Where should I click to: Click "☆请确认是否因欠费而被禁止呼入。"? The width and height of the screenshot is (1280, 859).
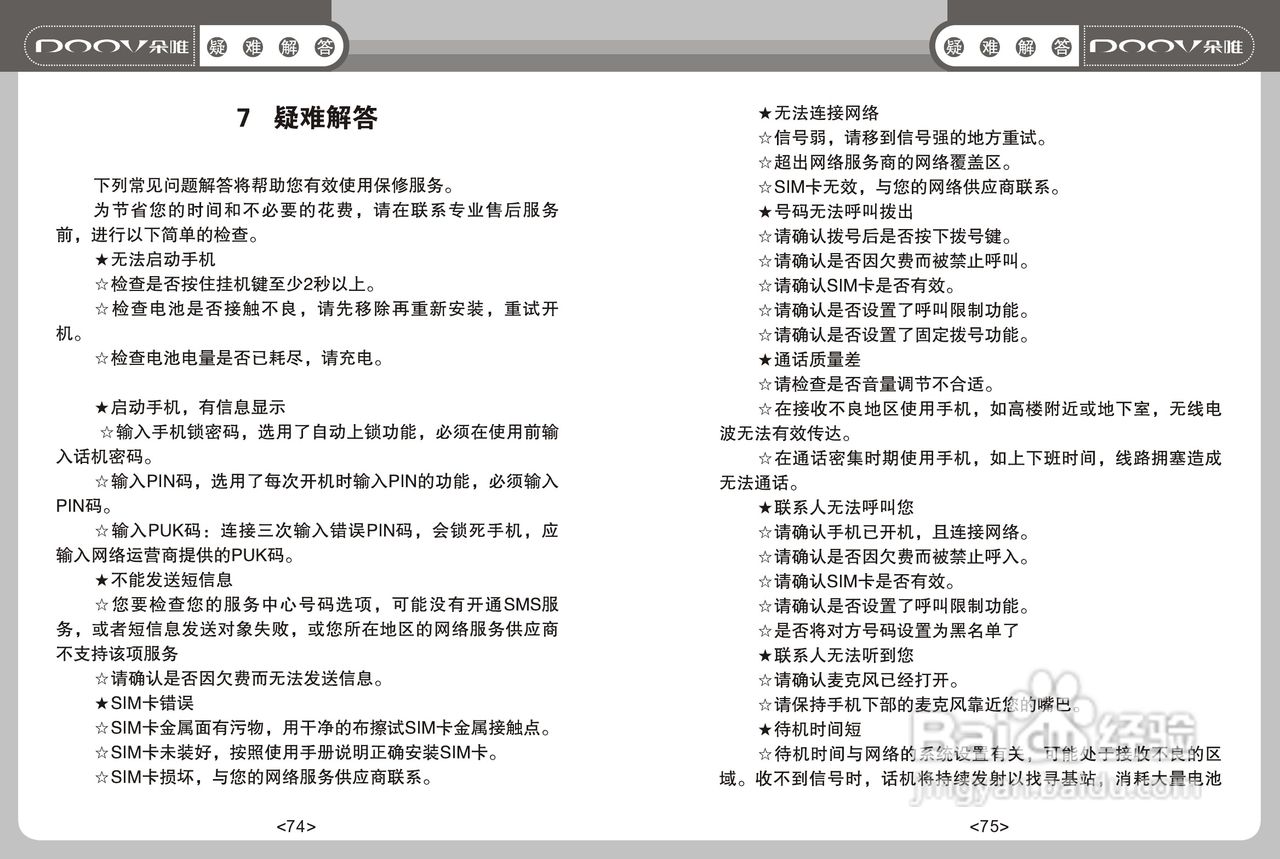tap(894, 557)
